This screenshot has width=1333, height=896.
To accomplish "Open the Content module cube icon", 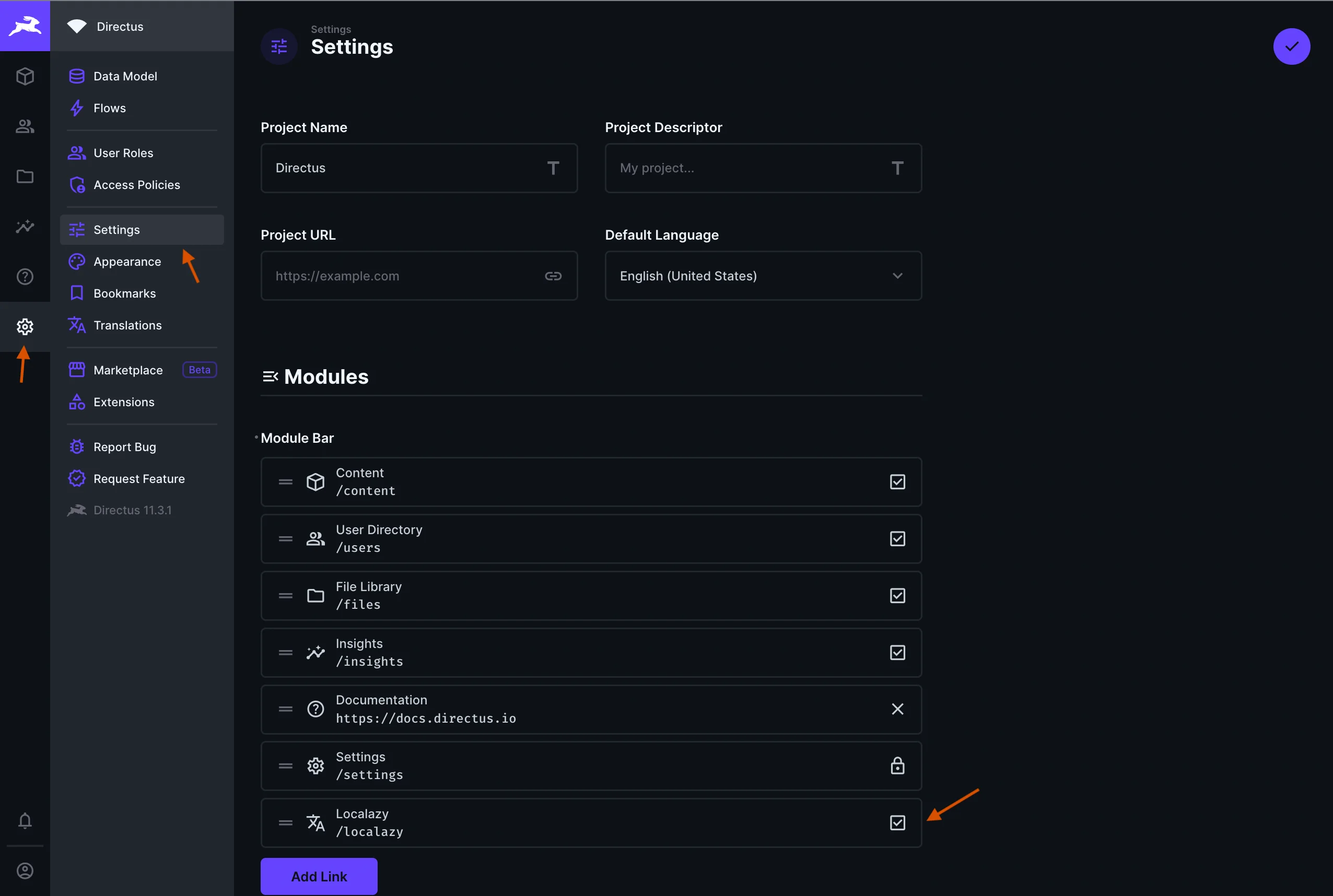I will click(x=25, y=76).
